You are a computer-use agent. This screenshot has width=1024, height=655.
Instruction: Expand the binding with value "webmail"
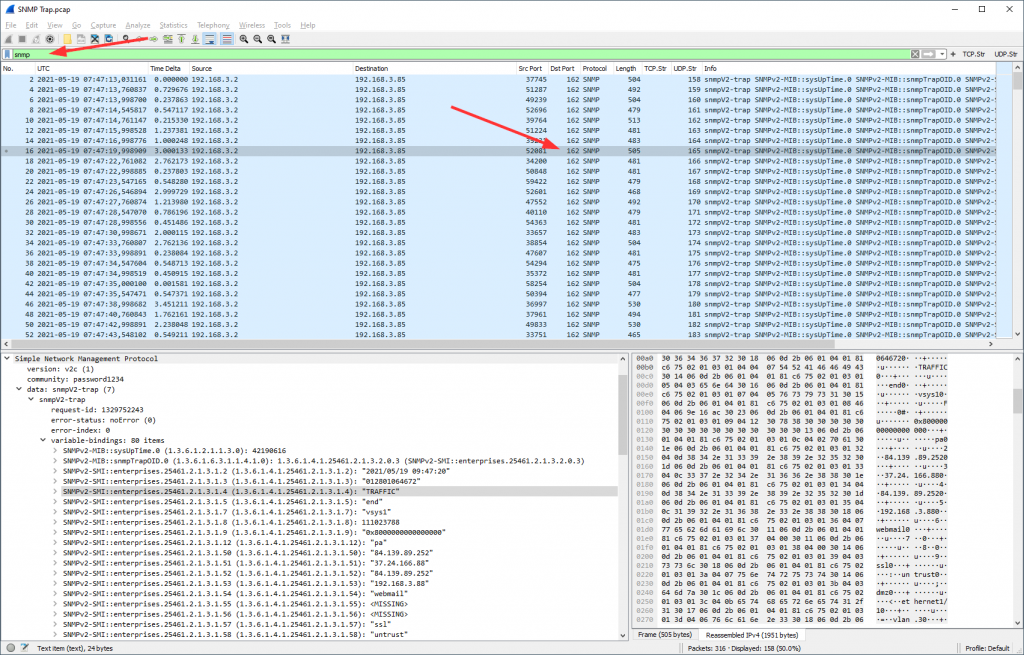point(56,594)
